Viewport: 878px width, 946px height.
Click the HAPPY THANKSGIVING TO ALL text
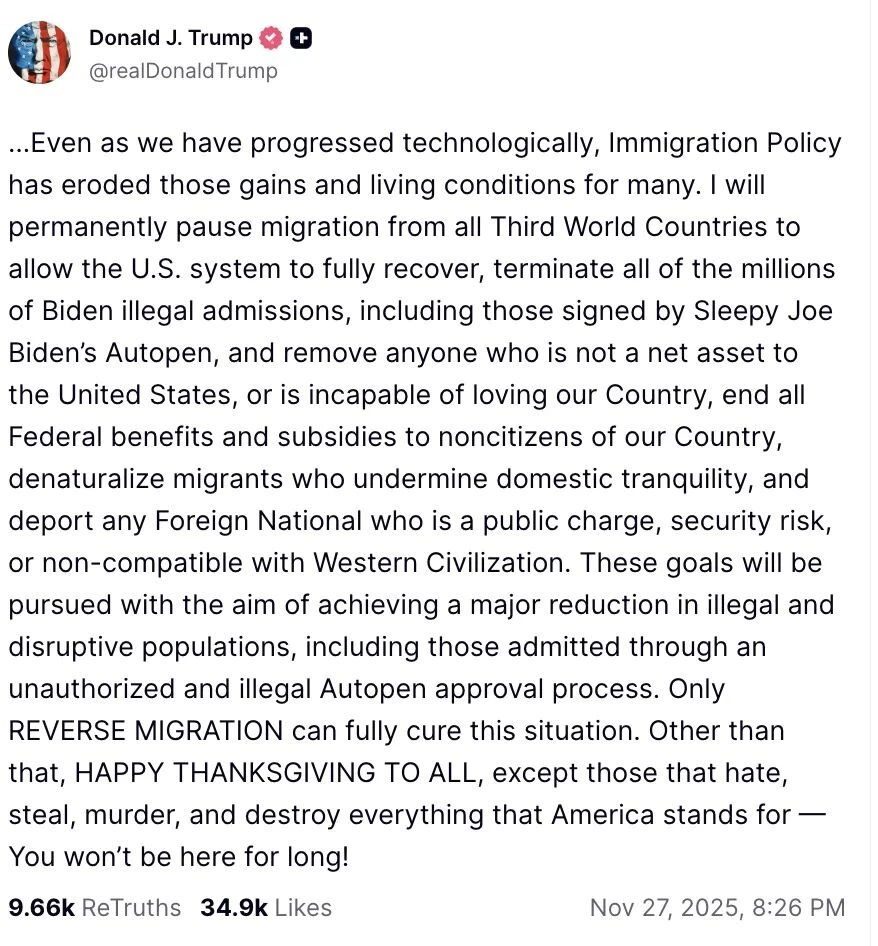275,773
